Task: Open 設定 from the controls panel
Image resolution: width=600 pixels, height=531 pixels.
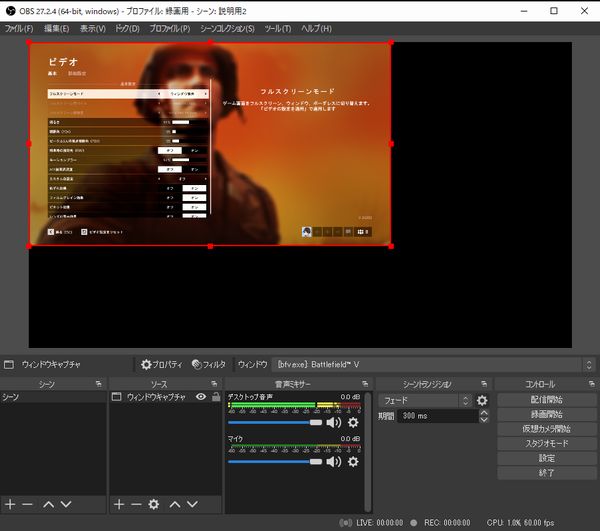Action: (546, 458)
